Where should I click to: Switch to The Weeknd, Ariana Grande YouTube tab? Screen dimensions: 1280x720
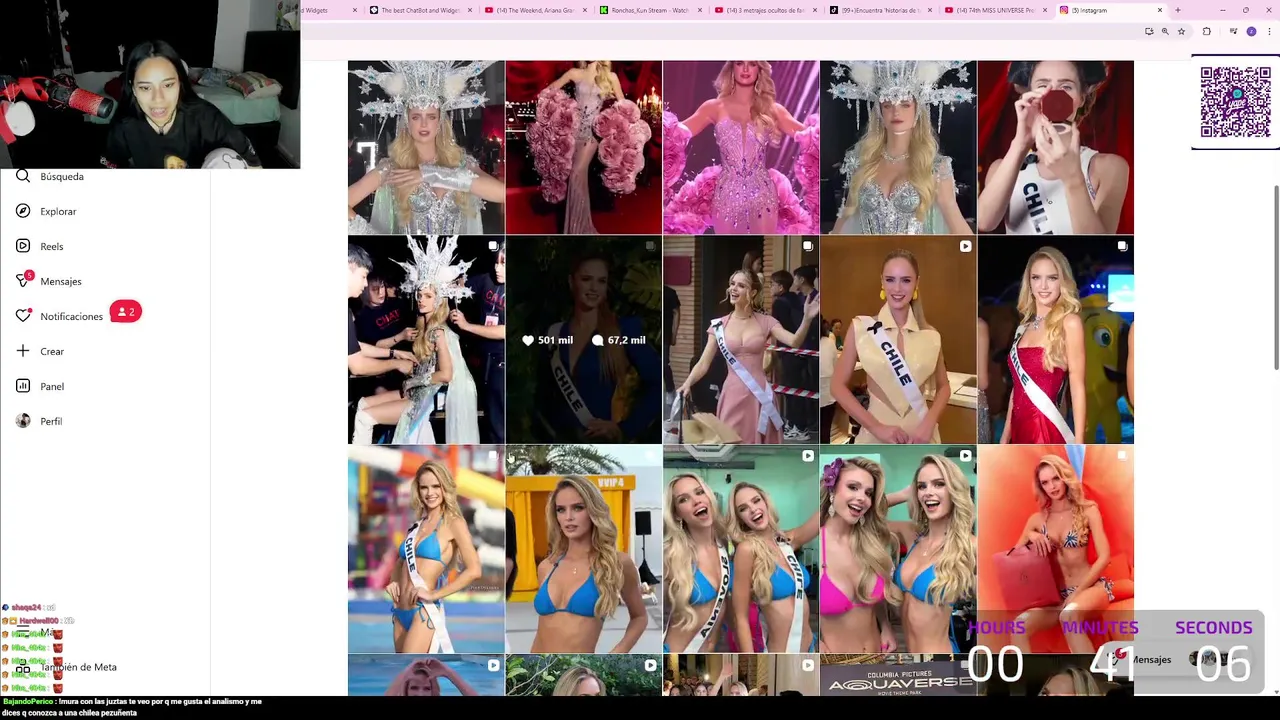pos(533,10)
